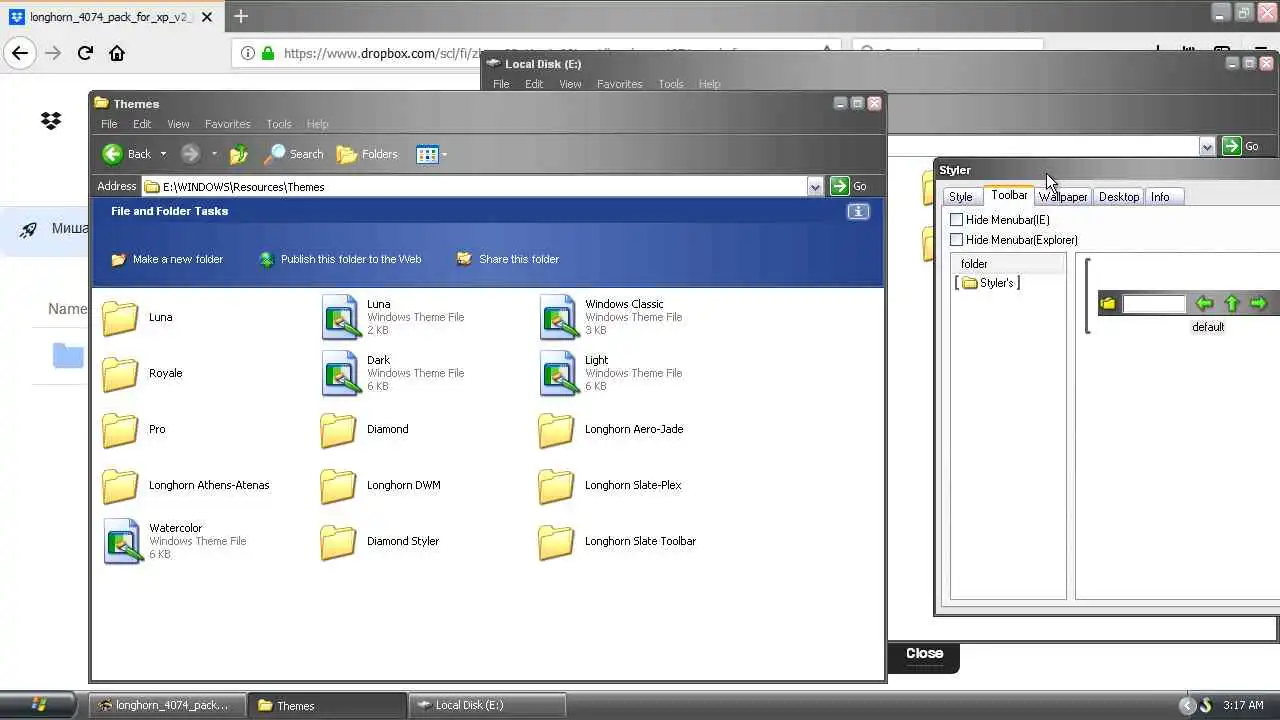Select the Diamond folder
This screenshot has height=720, width=1280.
364,429
